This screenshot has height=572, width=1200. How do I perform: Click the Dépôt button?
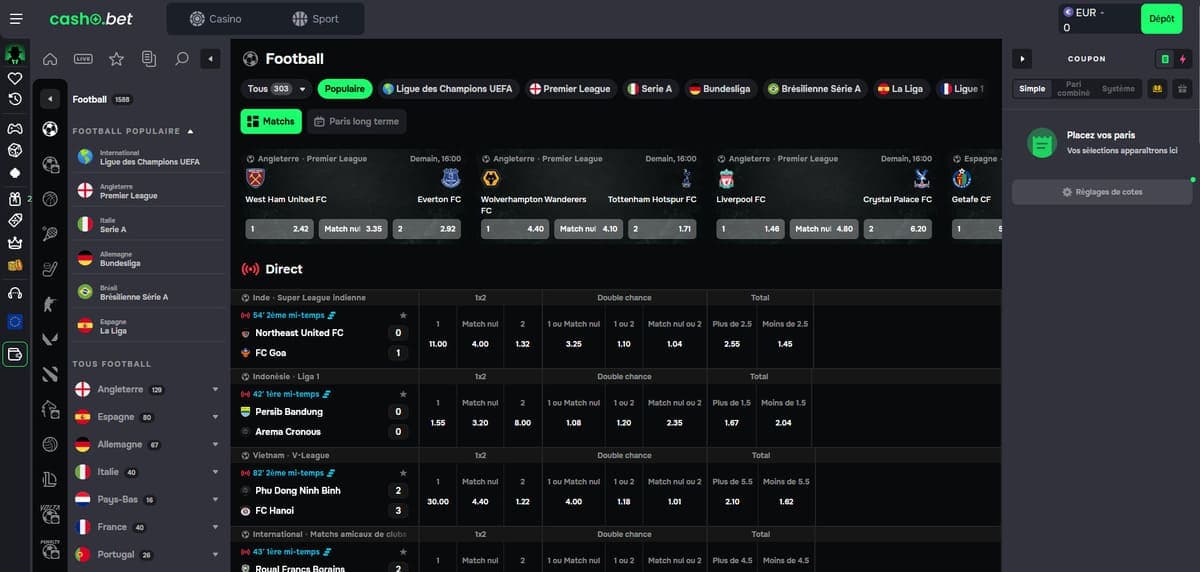pos(1162,19)
